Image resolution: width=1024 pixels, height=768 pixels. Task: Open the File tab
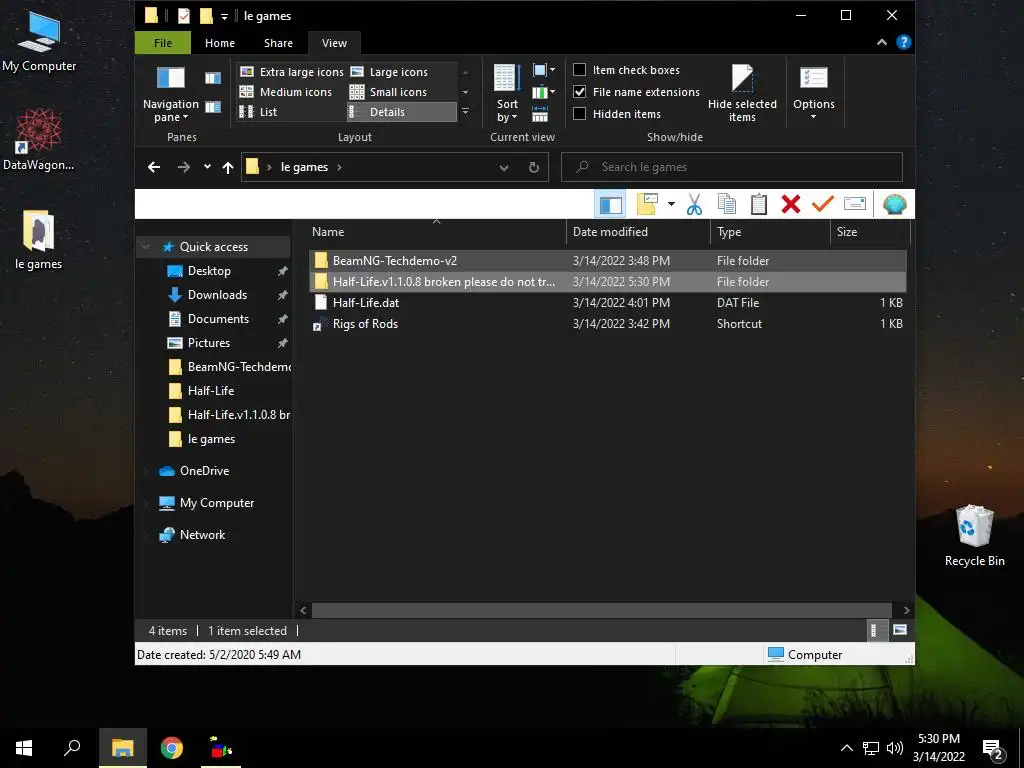click(x=163, y=43)
